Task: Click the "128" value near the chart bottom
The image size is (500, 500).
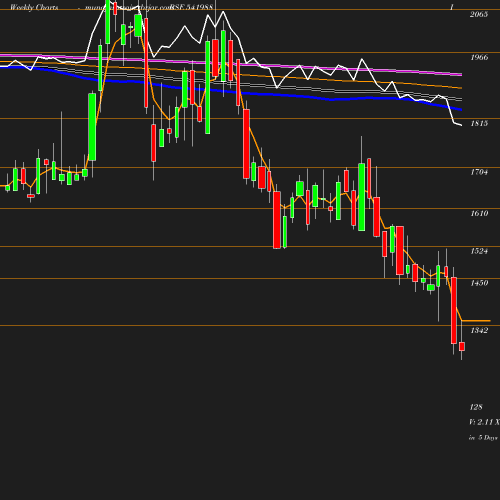Action: point(476,407)
